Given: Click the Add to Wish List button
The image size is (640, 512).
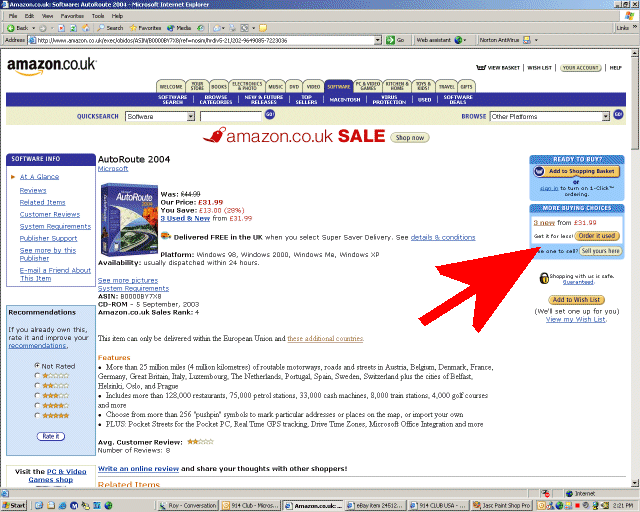Looking at the screenshot, I should (576, 300).
